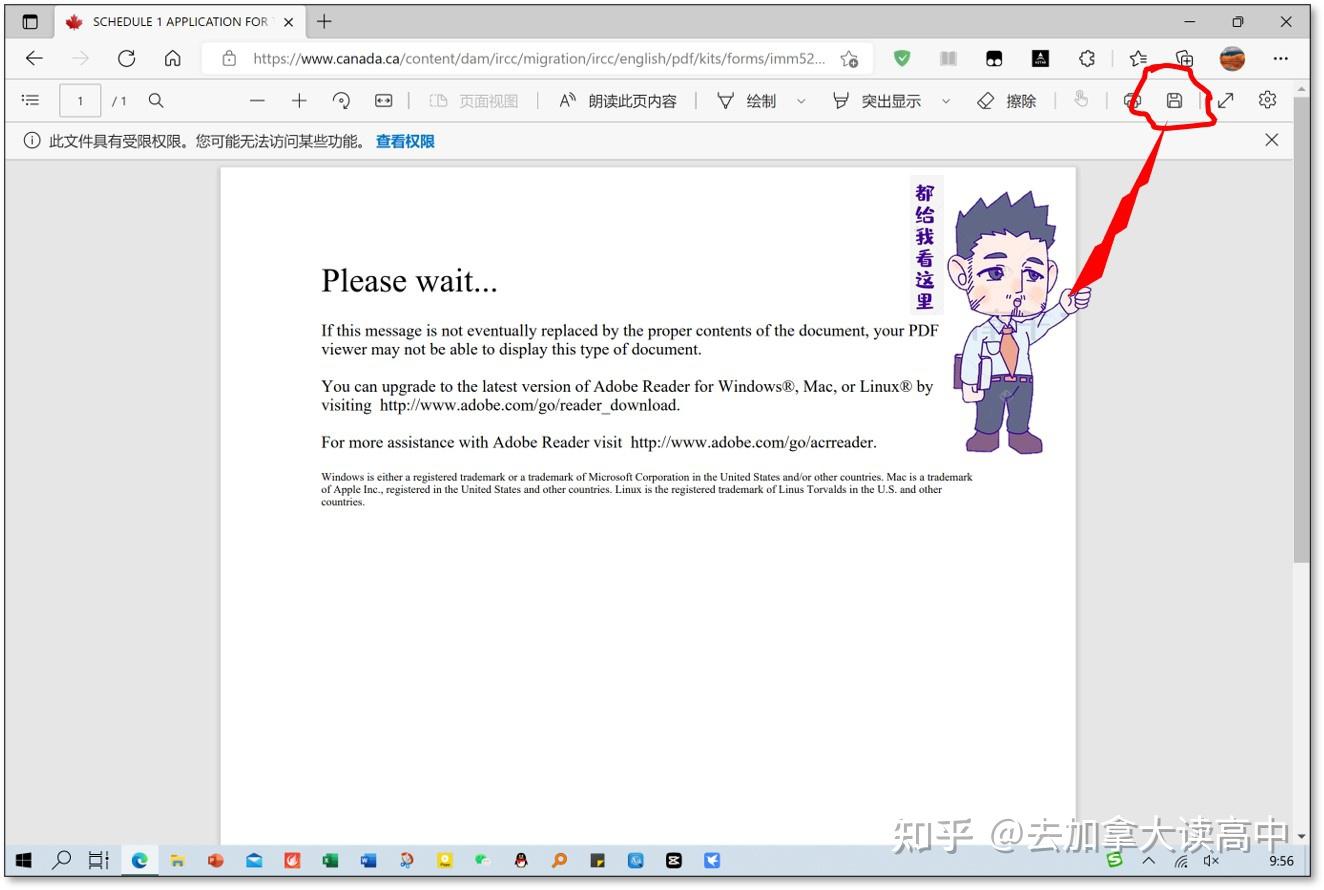
Task: Rotate the PDF page
Action: [341, 100]
